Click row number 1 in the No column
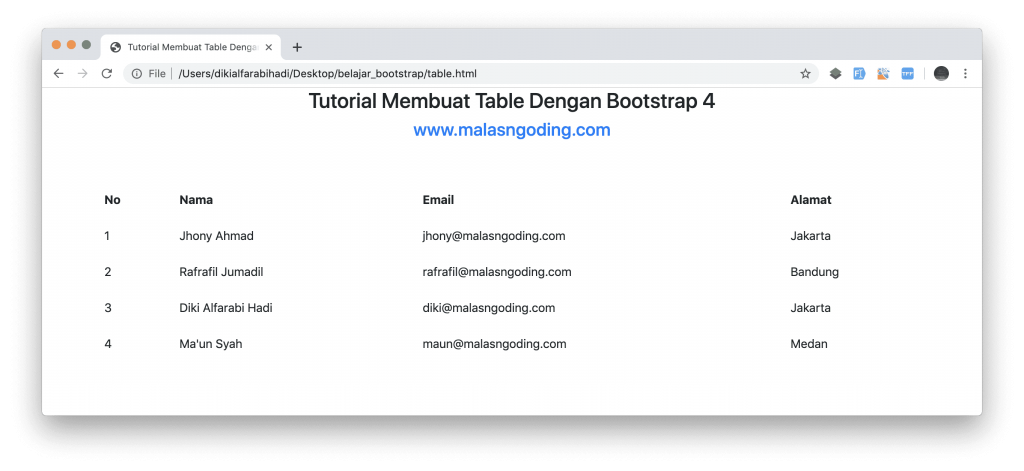 click(x=107, y=236)
